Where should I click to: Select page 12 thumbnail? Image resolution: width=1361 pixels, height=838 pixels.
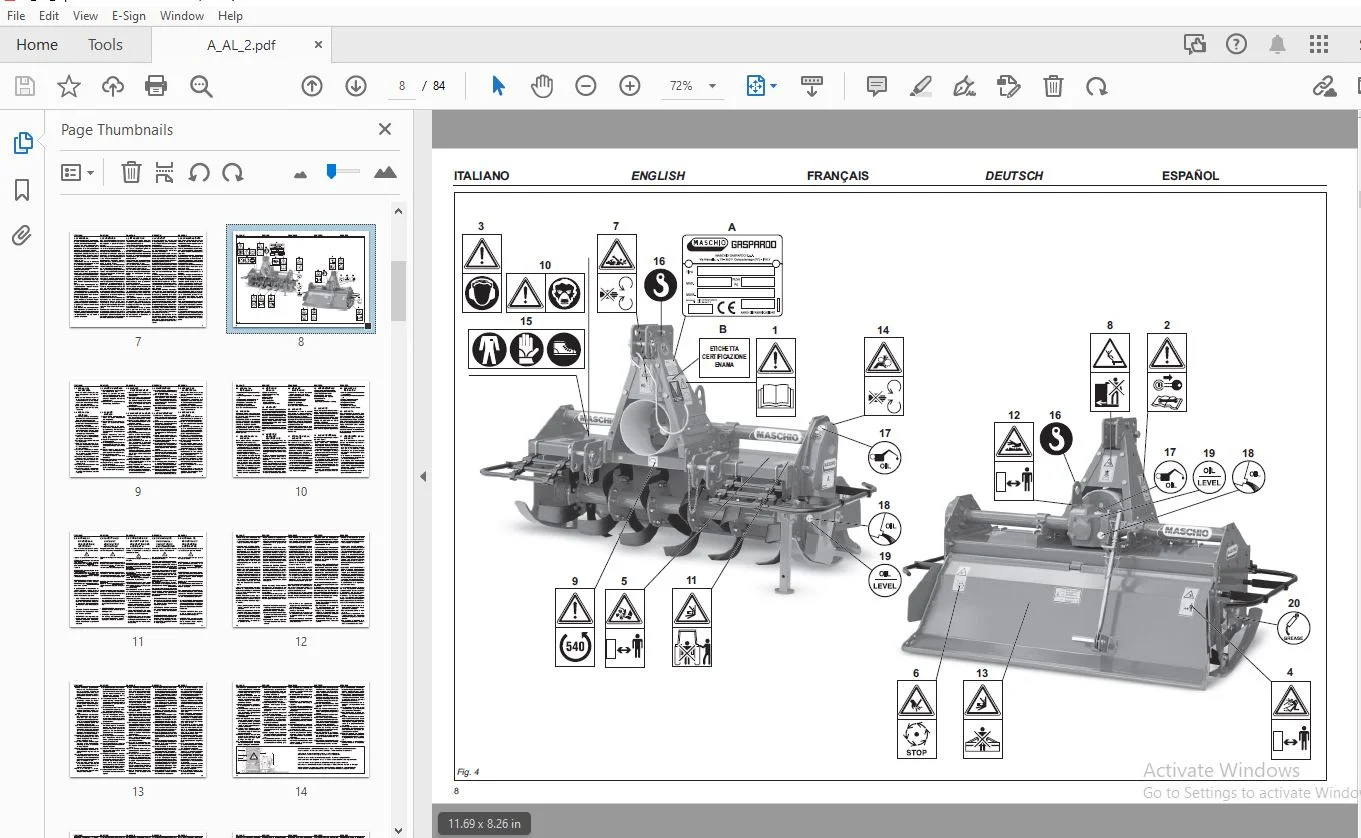click(301, 579)
